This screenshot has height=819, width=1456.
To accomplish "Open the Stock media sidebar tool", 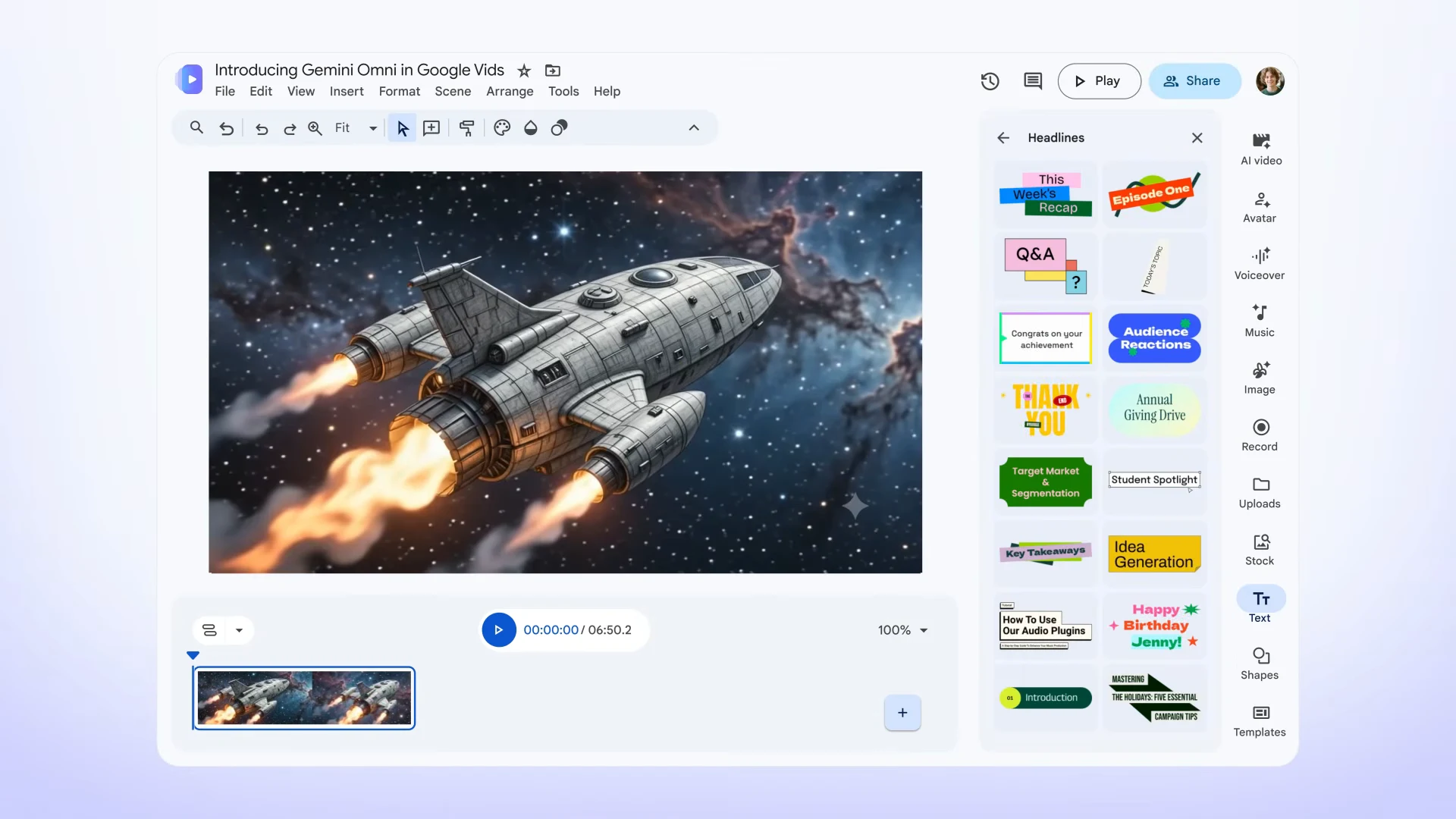I will coord(1260,550).
